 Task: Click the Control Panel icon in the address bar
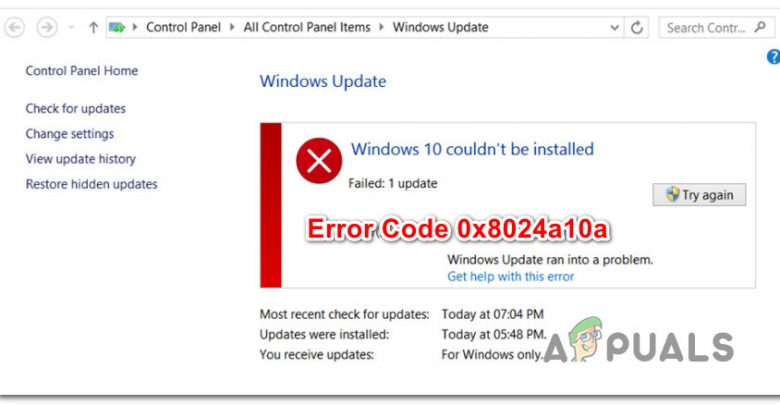coord(117,27)
